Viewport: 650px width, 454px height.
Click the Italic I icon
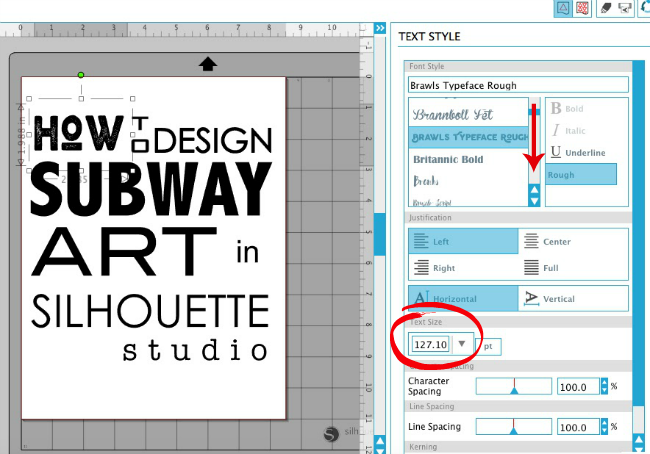[556, 130]
